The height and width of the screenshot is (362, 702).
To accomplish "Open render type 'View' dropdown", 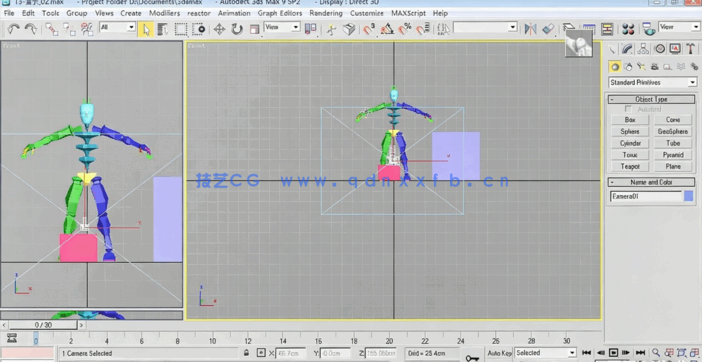I will click(x=679, y=27).
